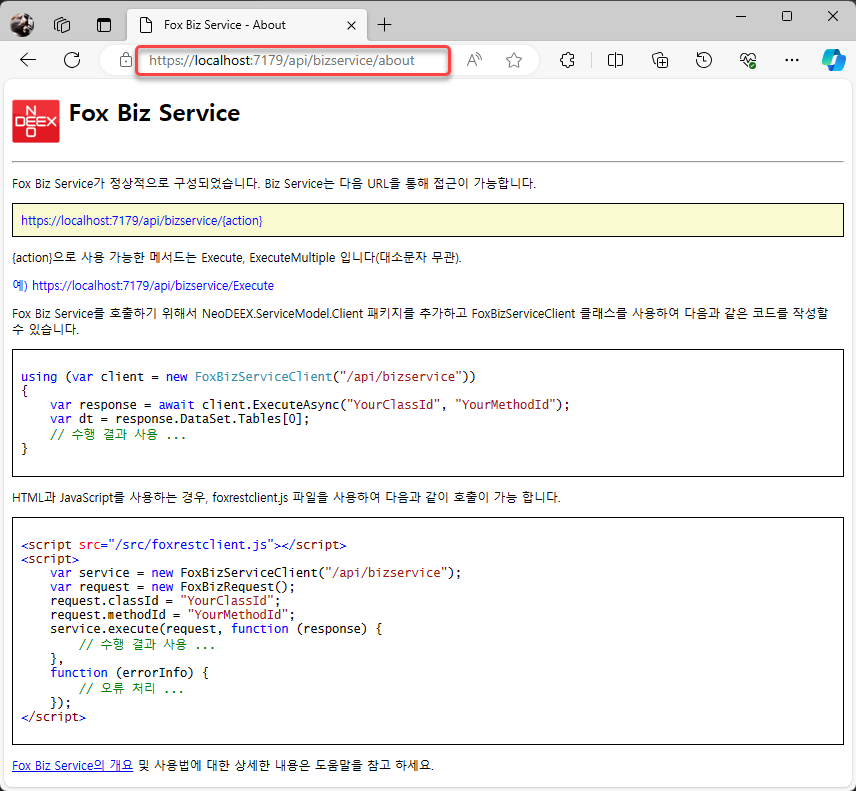Open Settings and more menu
The image size is (856, 791).
(792, 60)
